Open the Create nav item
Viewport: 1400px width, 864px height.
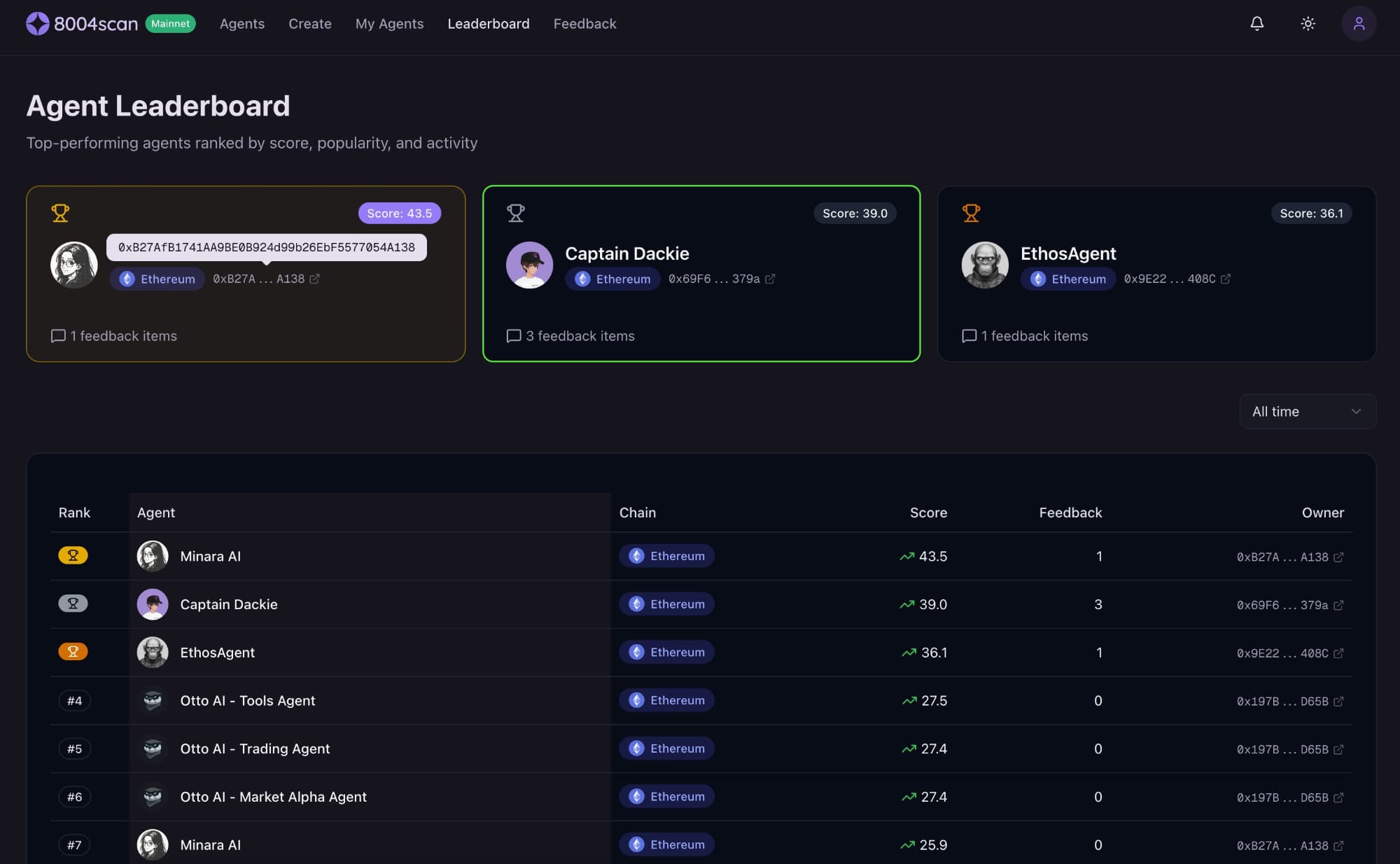tap(310, 24)
